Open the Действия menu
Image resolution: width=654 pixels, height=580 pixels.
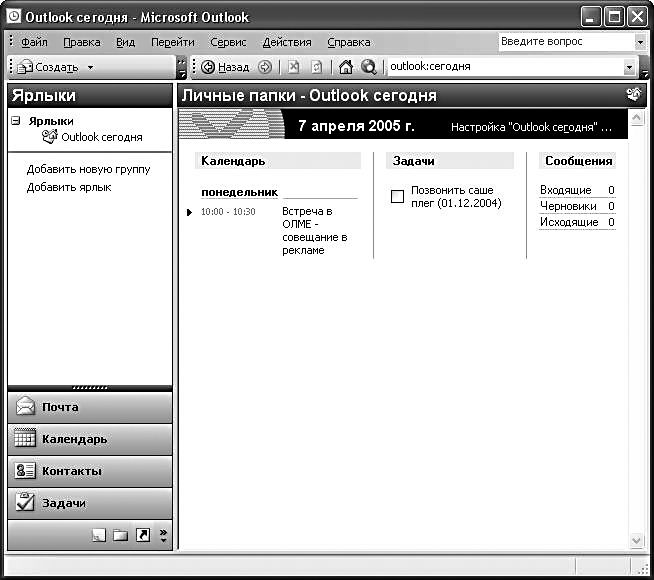(287, 42)
